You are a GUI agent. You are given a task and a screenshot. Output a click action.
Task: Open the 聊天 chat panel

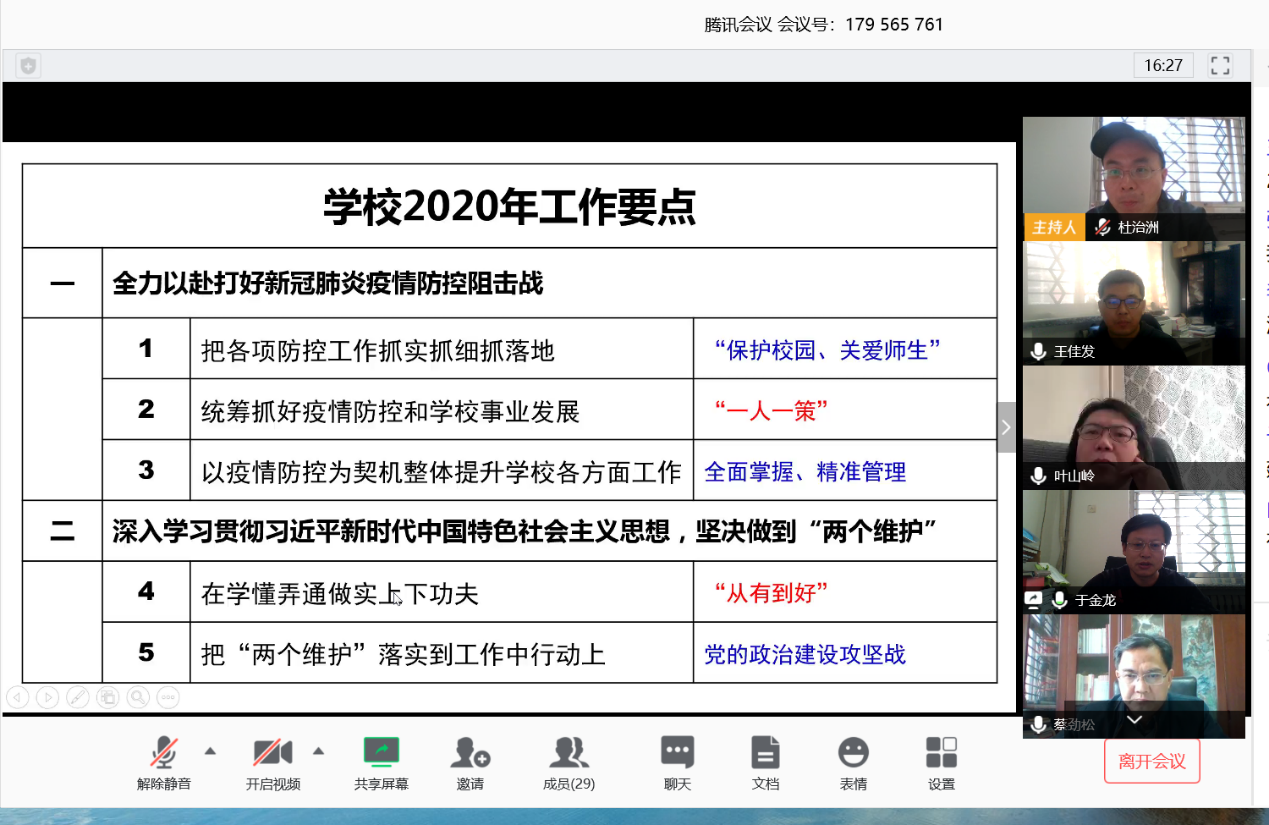[x=677, y=753]
